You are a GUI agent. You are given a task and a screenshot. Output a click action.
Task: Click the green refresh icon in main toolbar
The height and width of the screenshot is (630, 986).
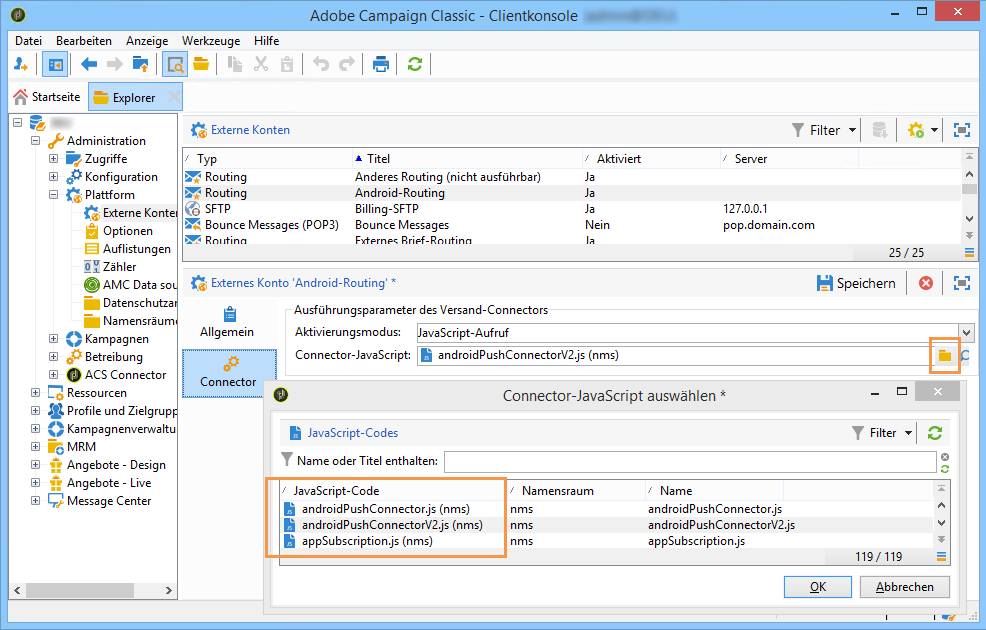click(414, 64)
